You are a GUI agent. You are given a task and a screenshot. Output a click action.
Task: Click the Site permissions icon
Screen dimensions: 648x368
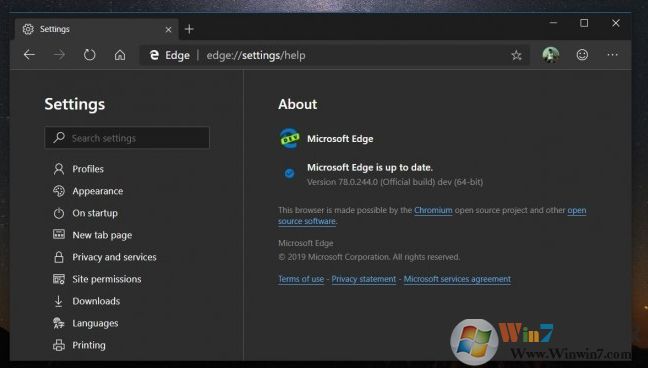point(59,279)
